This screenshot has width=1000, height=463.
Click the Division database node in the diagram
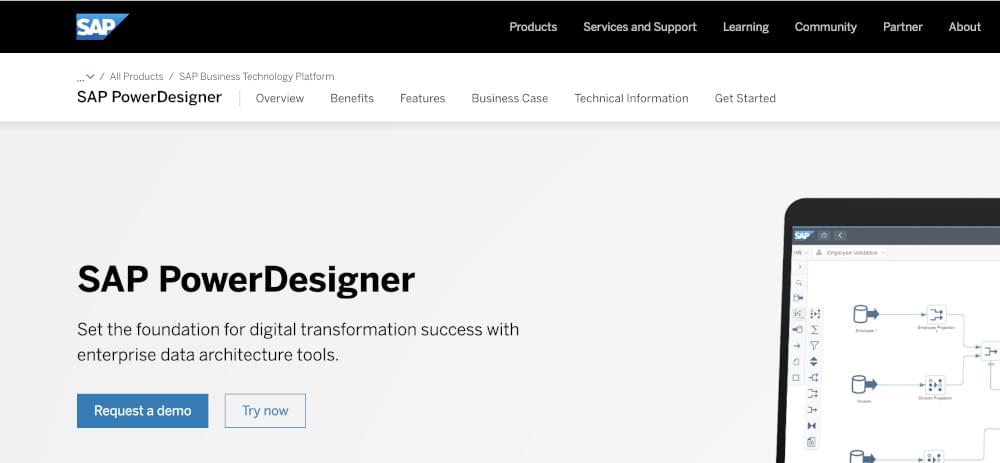click(865, 387)
